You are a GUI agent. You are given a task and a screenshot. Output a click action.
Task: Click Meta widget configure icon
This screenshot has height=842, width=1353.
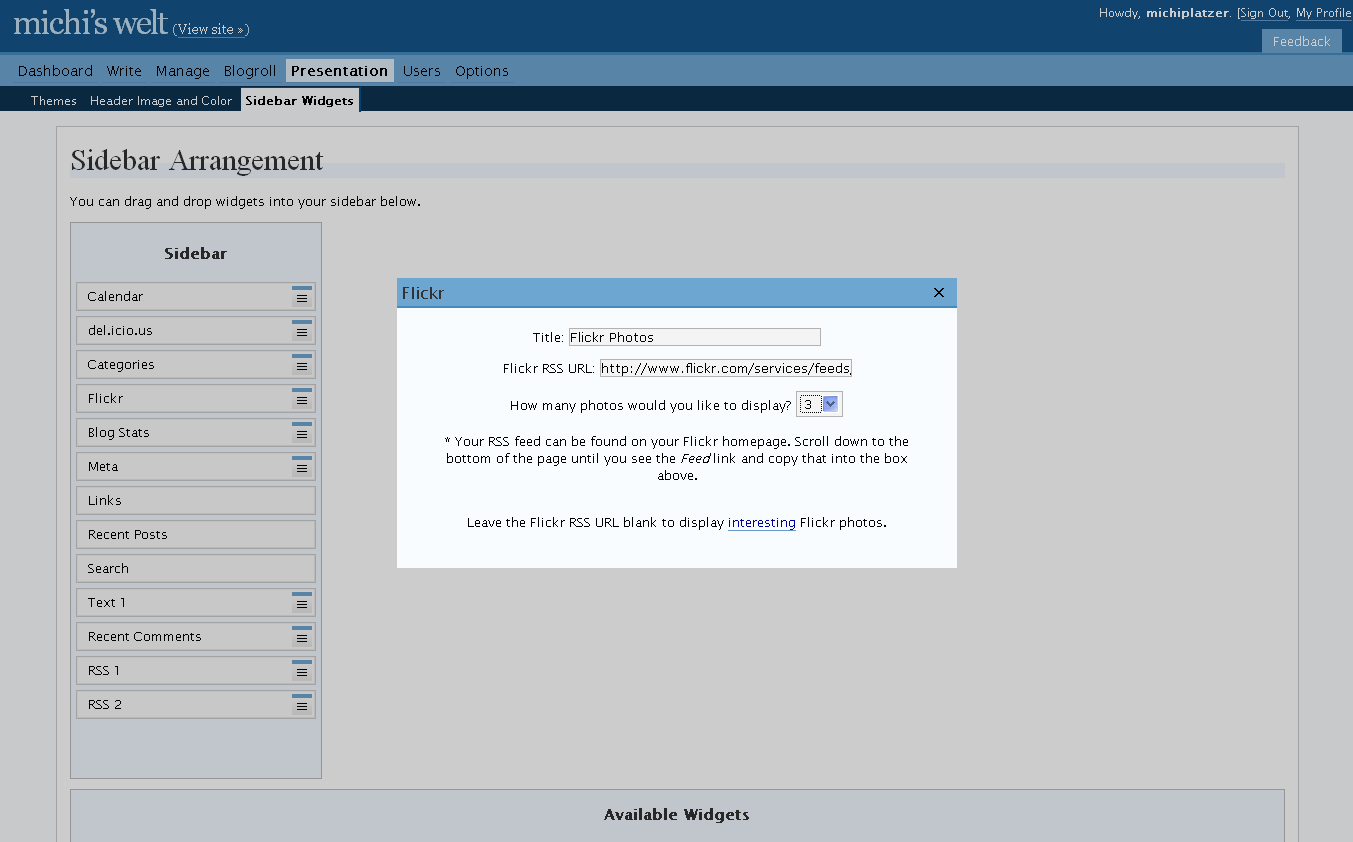pyautogui.click(x=302, y=467)
